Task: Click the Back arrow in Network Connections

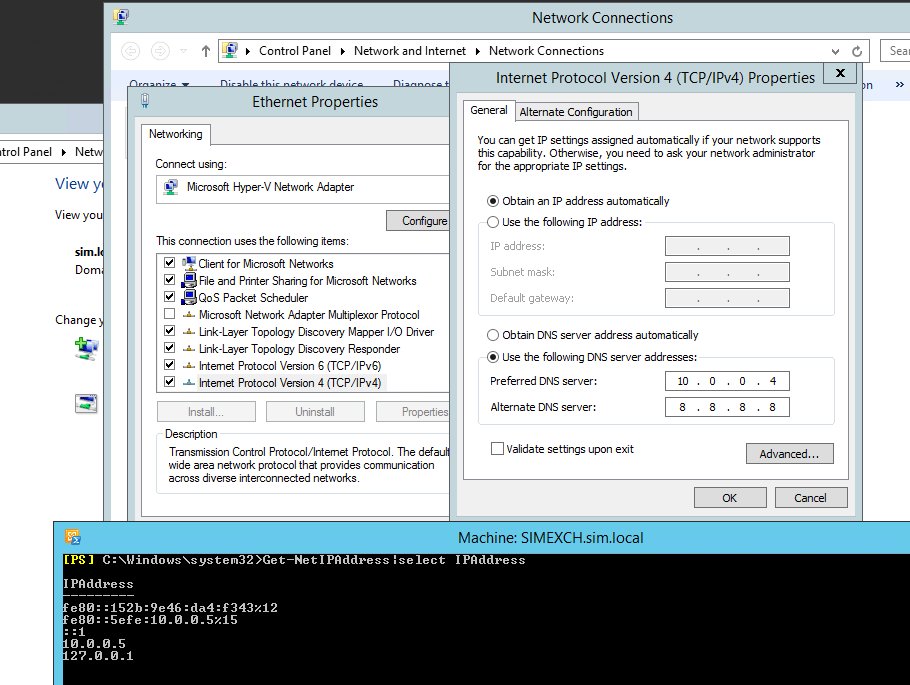Action: 131,51
